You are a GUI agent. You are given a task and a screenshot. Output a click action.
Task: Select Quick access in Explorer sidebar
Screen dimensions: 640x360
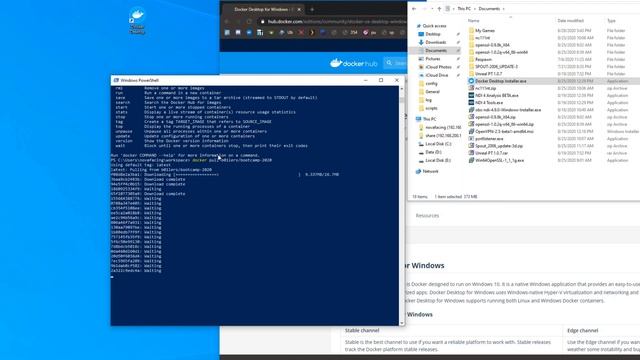point(434,26)
